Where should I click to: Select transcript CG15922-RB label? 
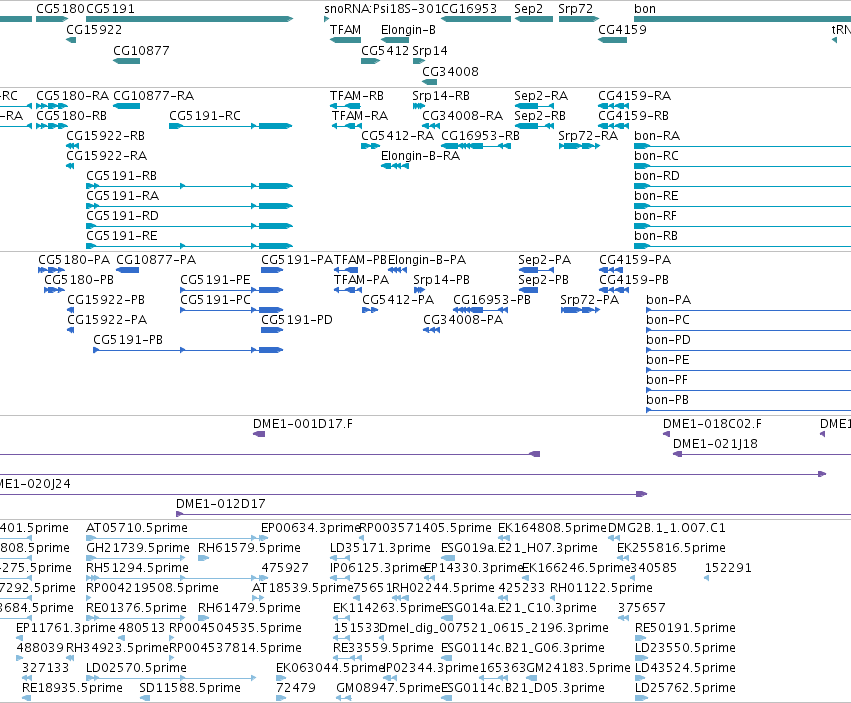pos(105,136)
